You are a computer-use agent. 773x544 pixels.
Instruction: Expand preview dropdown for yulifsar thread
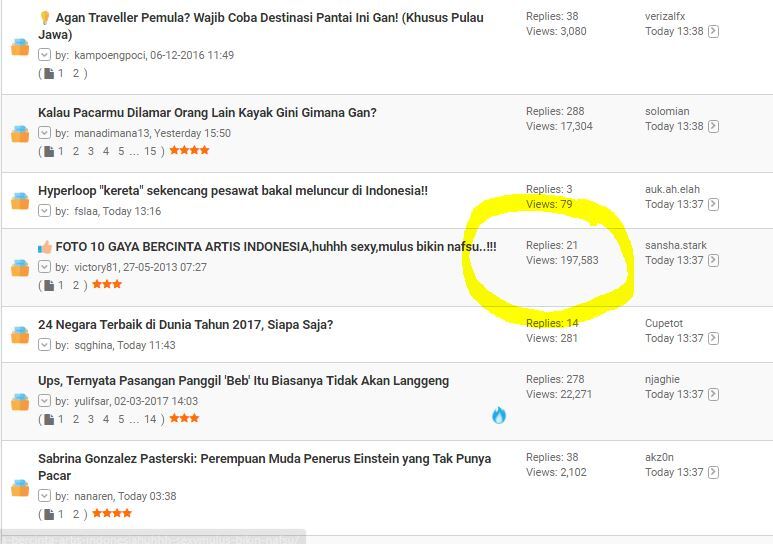(x=44, y=400)
